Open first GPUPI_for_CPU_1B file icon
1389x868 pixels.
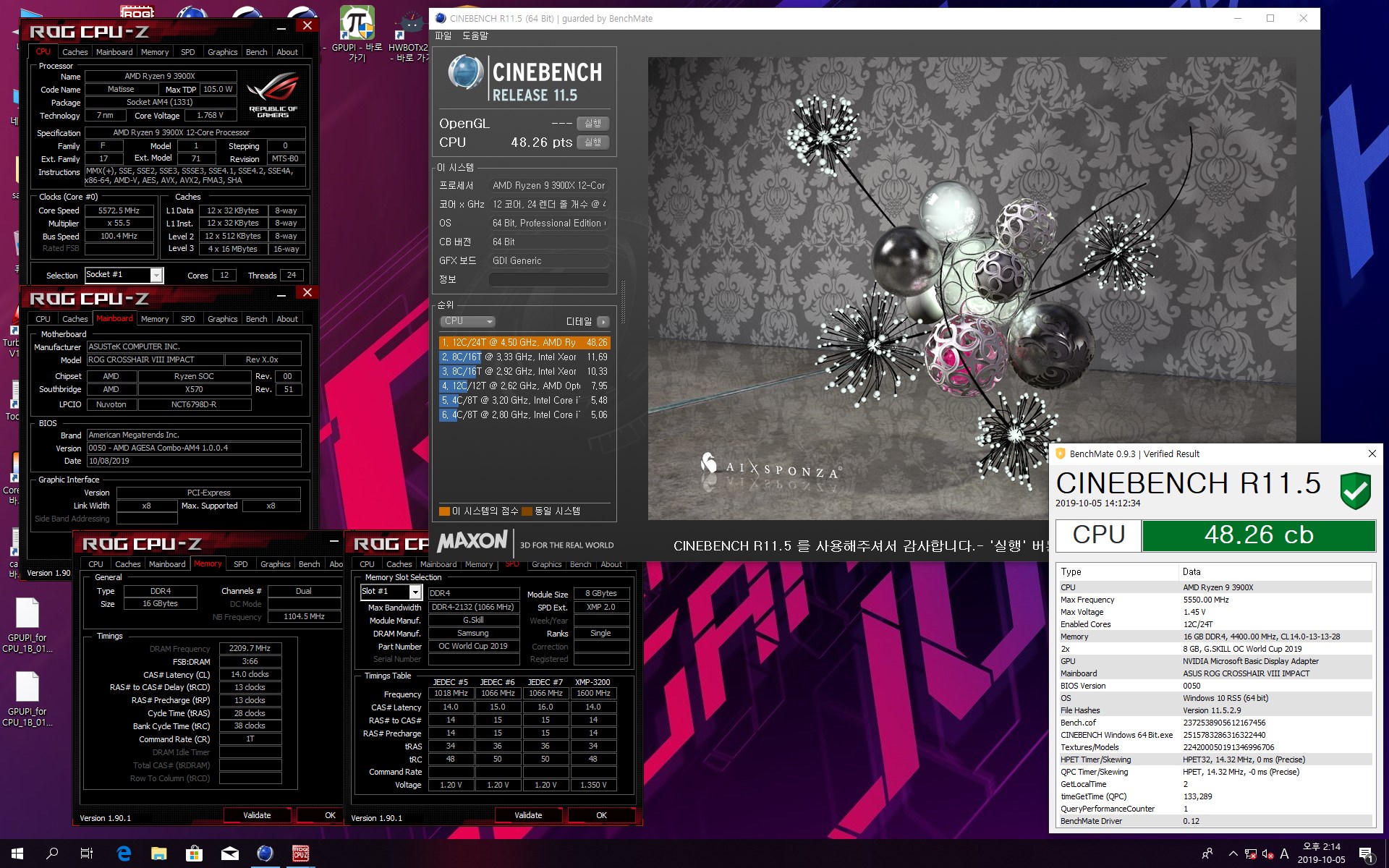tap(27, 625)
